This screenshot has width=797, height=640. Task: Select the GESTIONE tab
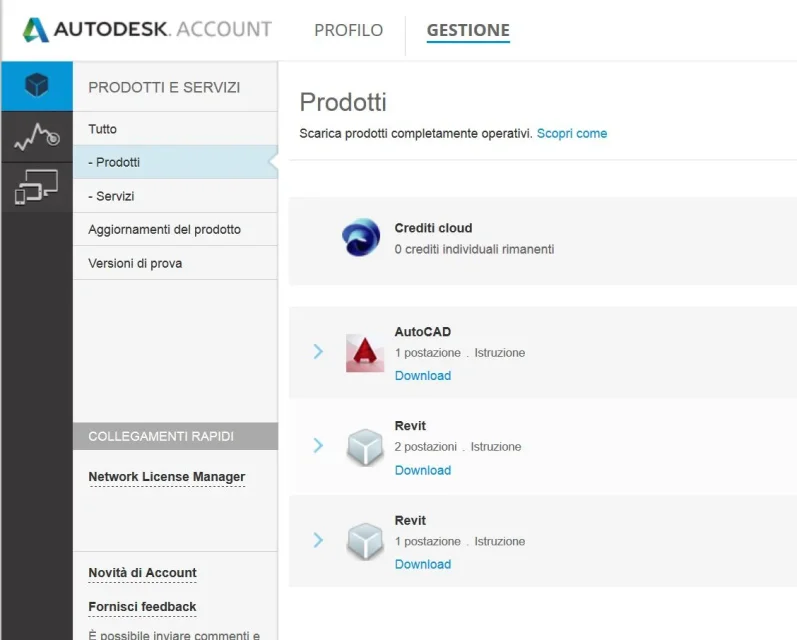(468, 31)
